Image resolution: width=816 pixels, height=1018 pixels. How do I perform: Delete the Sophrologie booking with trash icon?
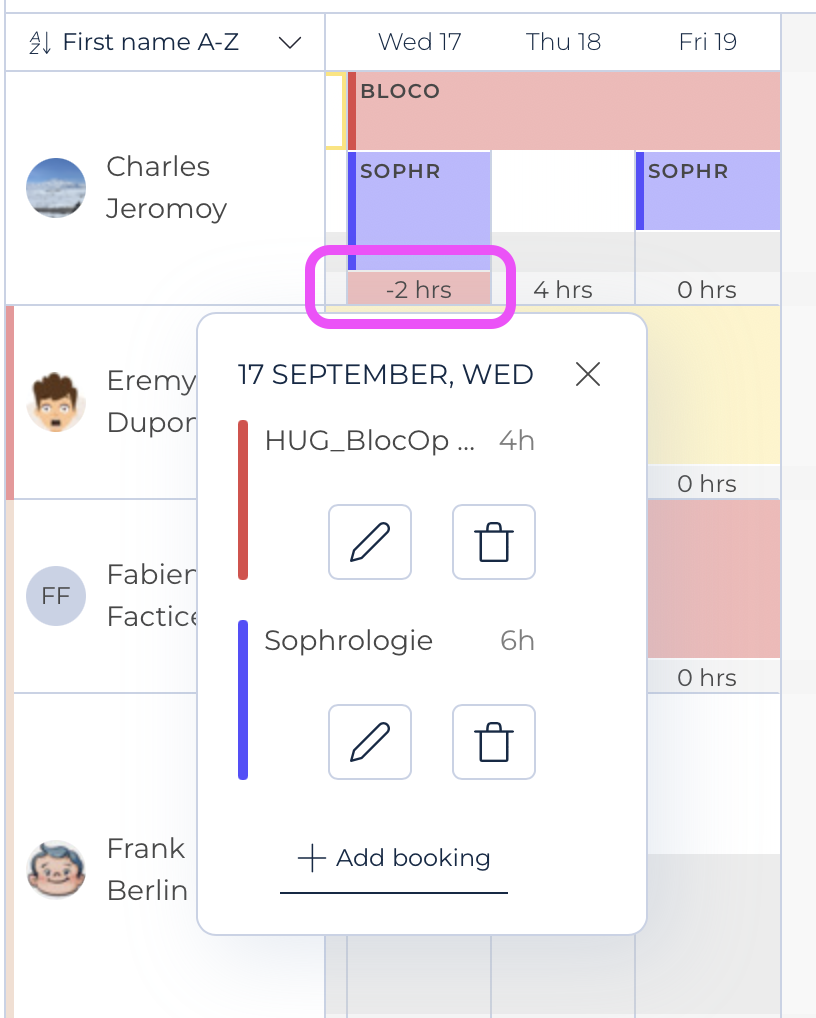pos(493,741)
